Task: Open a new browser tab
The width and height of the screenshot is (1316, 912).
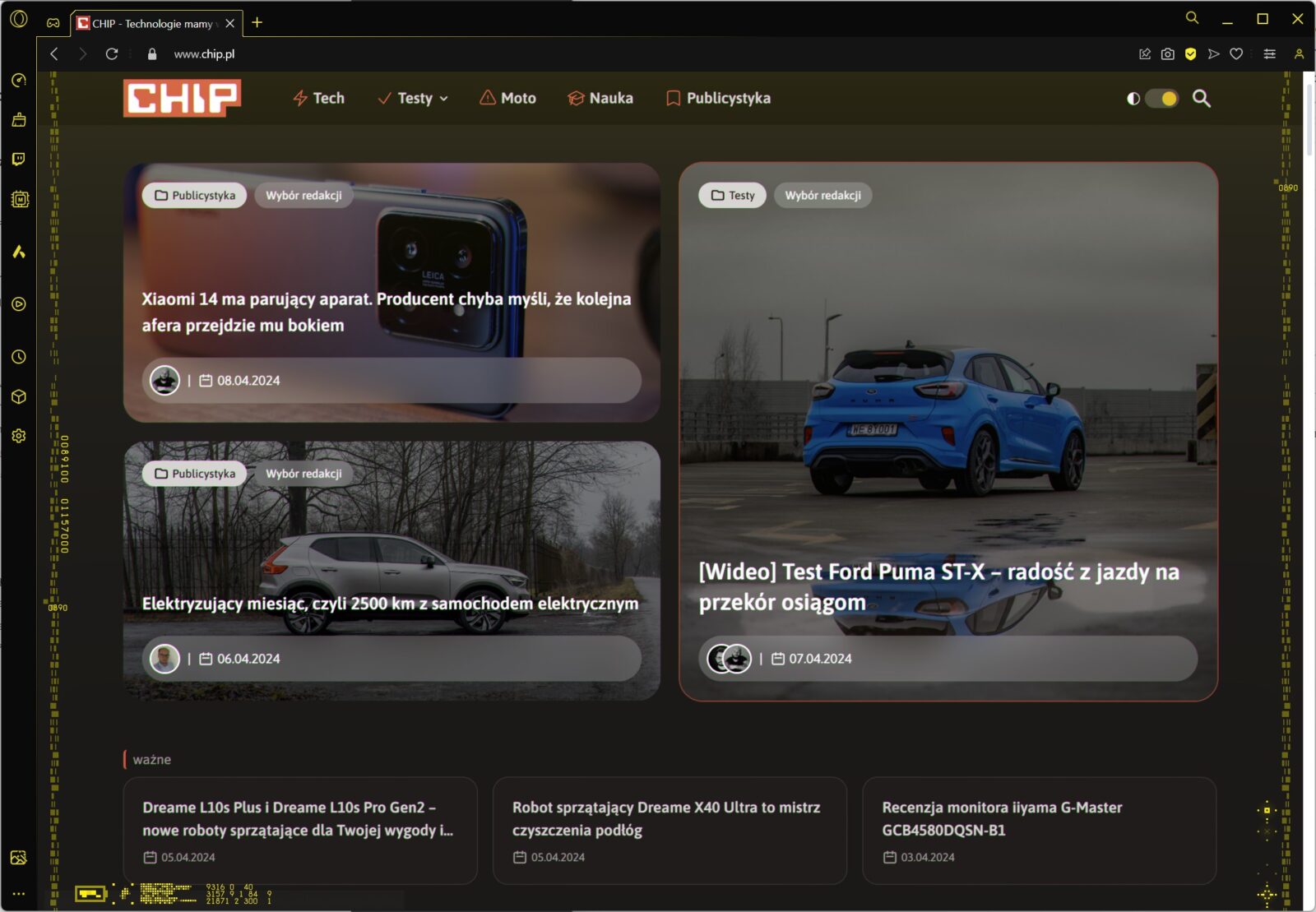Action: (257, 23)
